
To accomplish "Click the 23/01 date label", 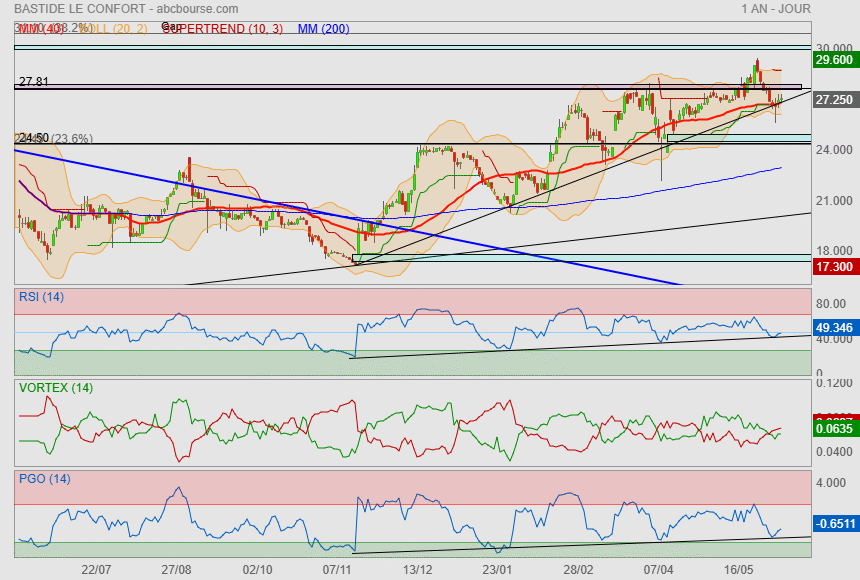I will point(497,570).
